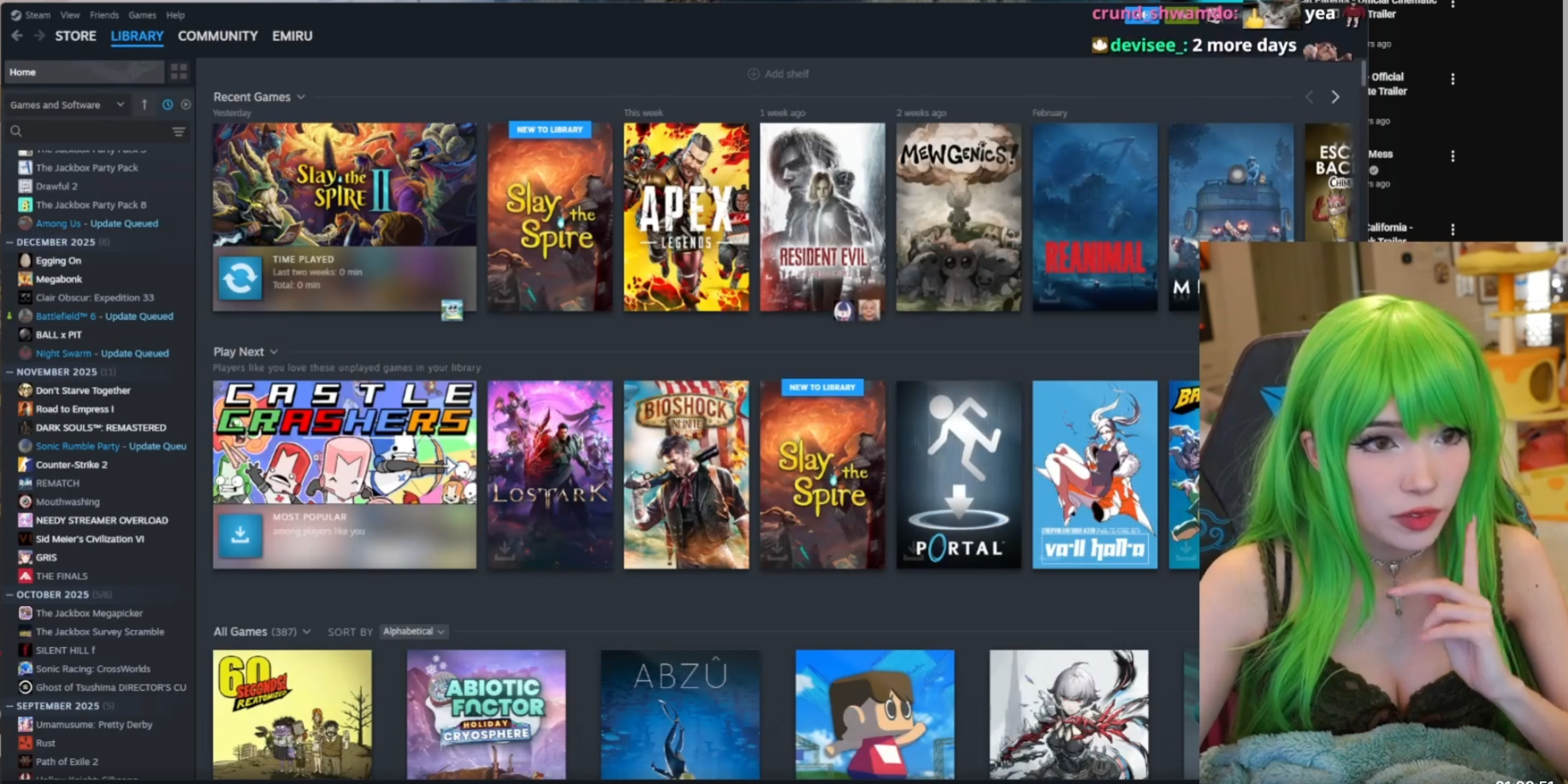Image resolution: width=1568 pixels, height=784 pixels.
Task: Click the Drawful 2 game icon
Action: (x=25, y=186)
